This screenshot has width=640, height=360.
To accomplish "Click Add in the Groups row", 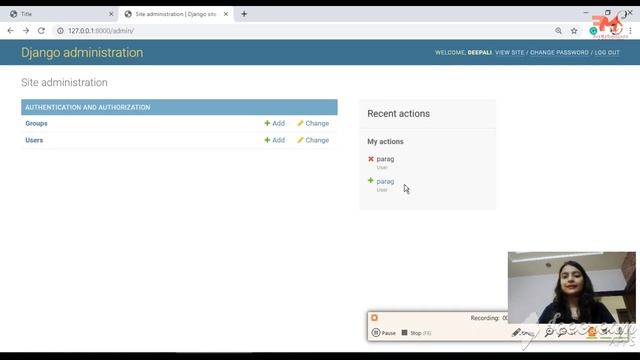I will coord(274,123).
